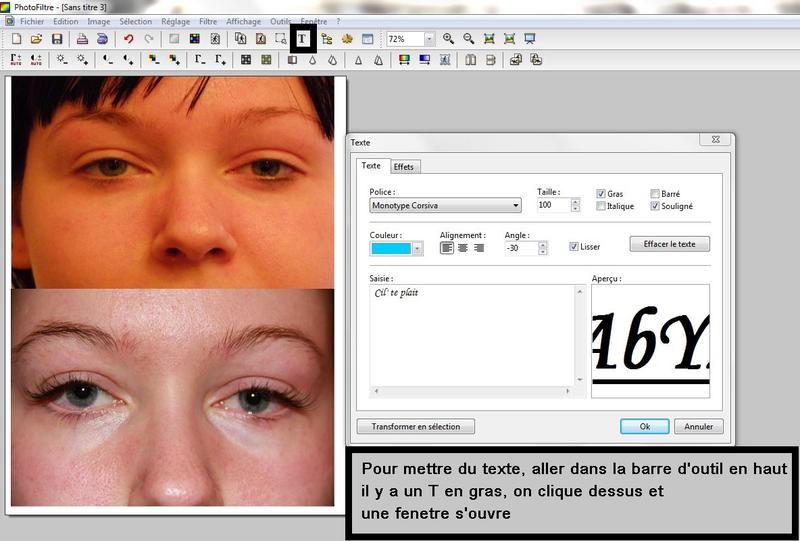Enable the Italique checkbox
The width and height of the screenshot is (800, 541).
(601, 206)
